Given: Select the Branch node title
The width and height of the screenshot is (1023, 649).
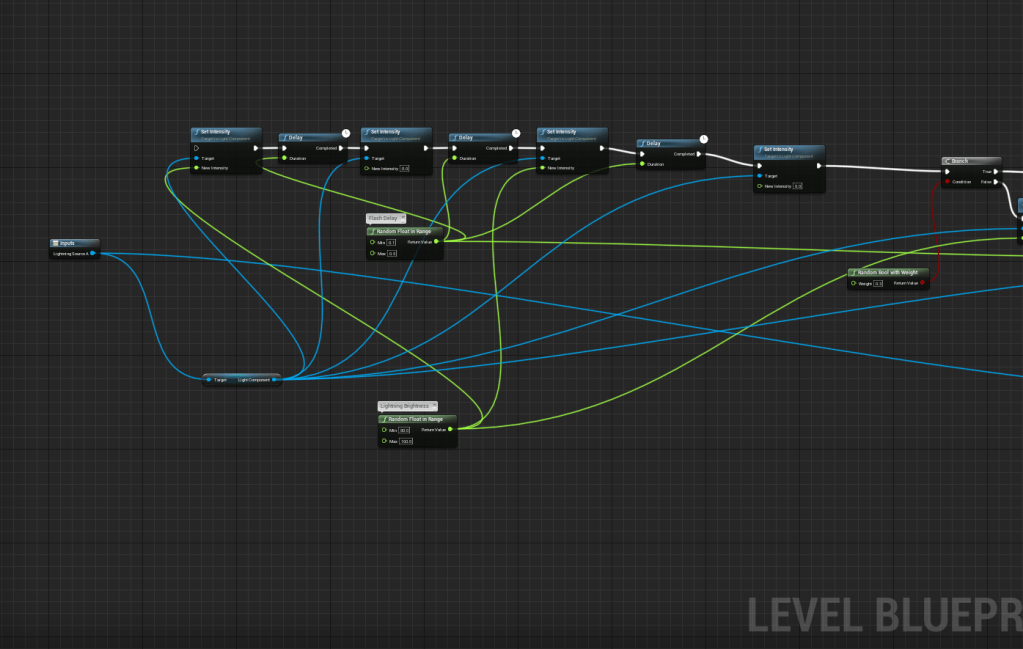Looking at the screenshot, I should pos(959,161).
